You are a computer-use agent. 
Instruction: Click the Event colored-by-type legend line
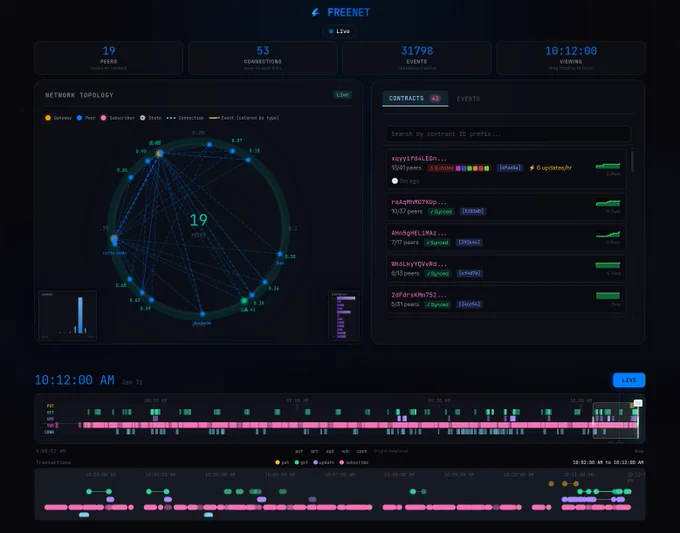click(214, 118)
